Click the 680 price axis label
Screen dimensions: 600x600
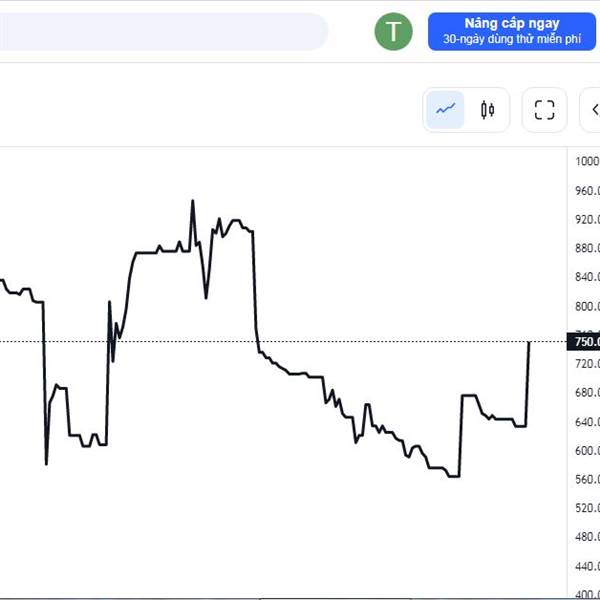point(587,393)
